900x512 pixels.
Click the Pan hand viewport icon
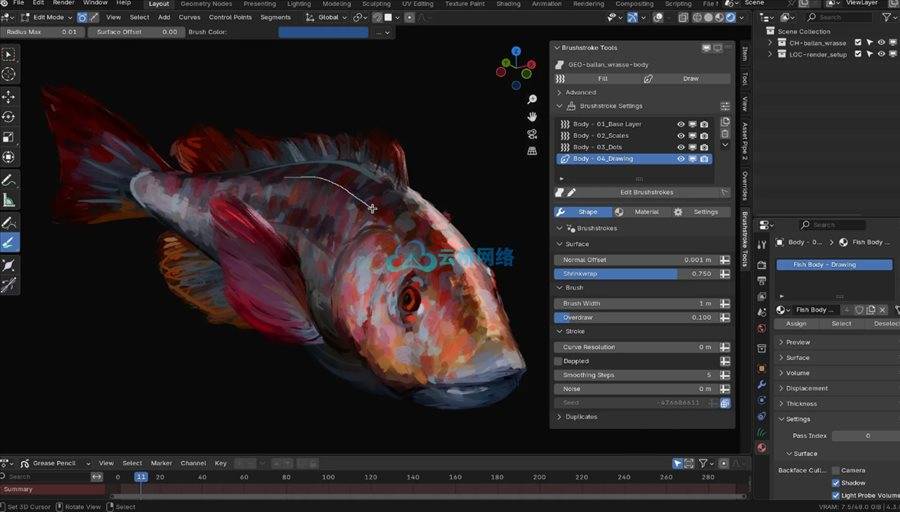[532, 117]
